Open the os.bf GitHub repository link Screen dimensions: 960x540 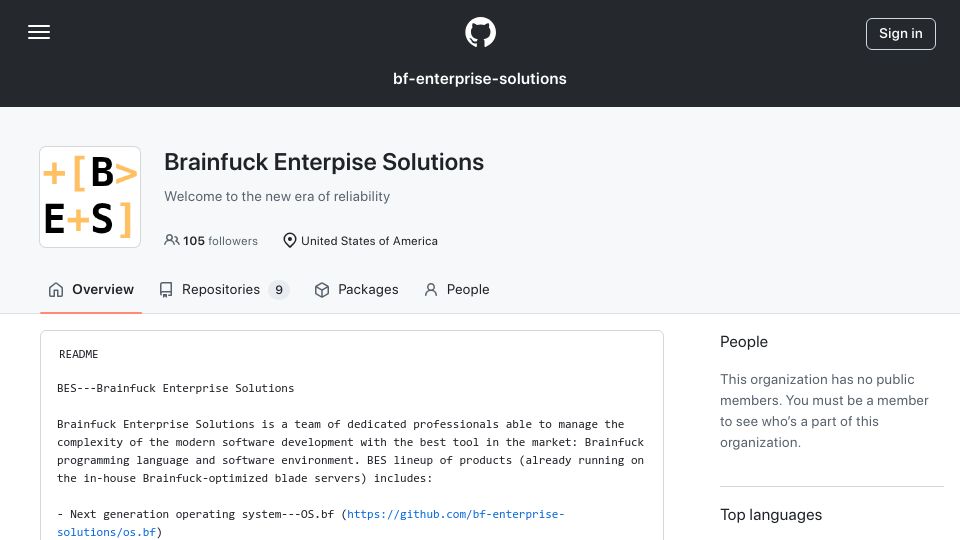point(311,523)
